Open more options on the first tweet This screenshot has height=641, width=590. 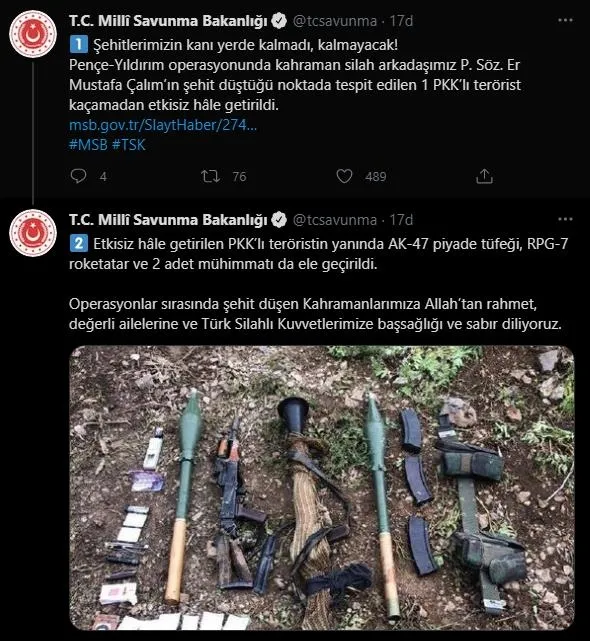(565, 20)
